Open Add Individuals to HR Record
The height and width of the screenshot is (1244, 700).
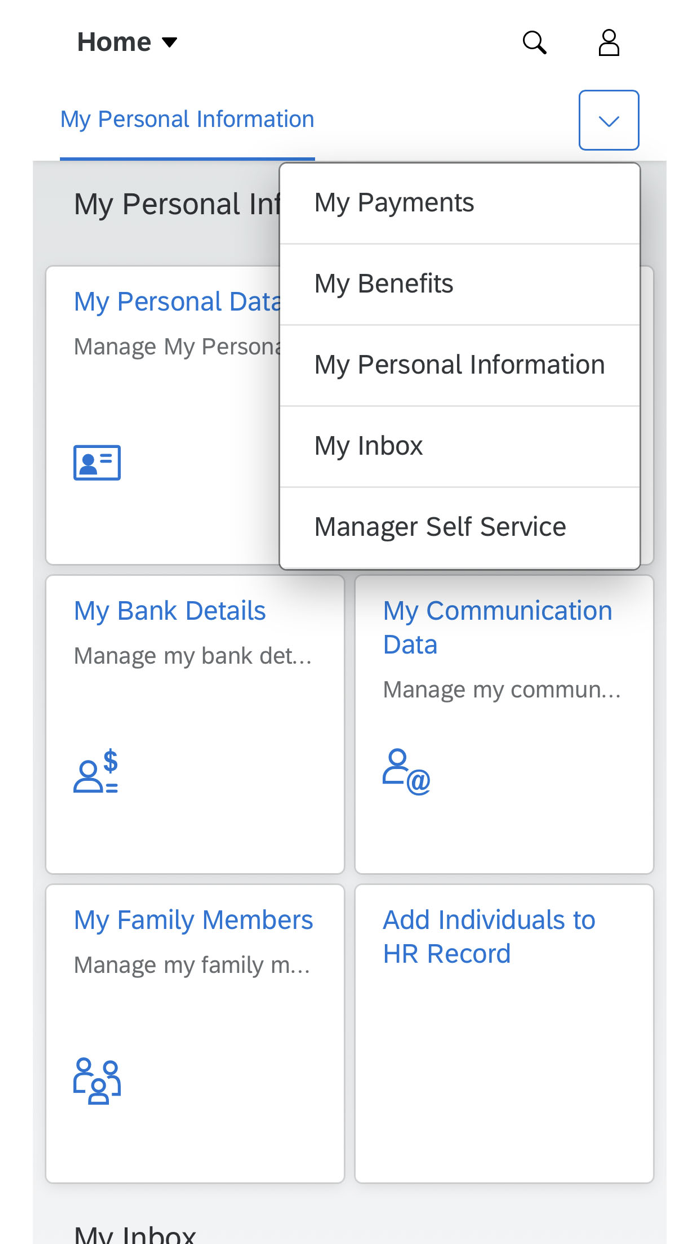point(488,936)
